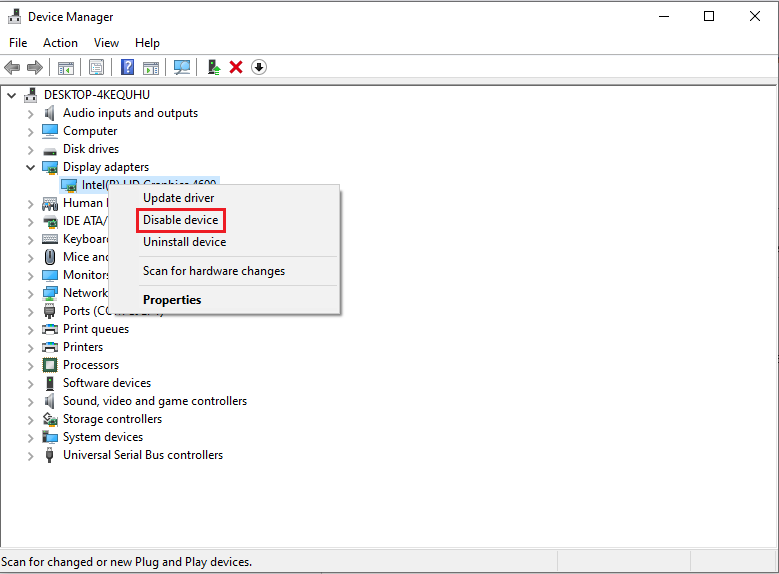The height and width of the screenshot is (574, 779).
Task: Open the View menu
Action: point(106,43)
